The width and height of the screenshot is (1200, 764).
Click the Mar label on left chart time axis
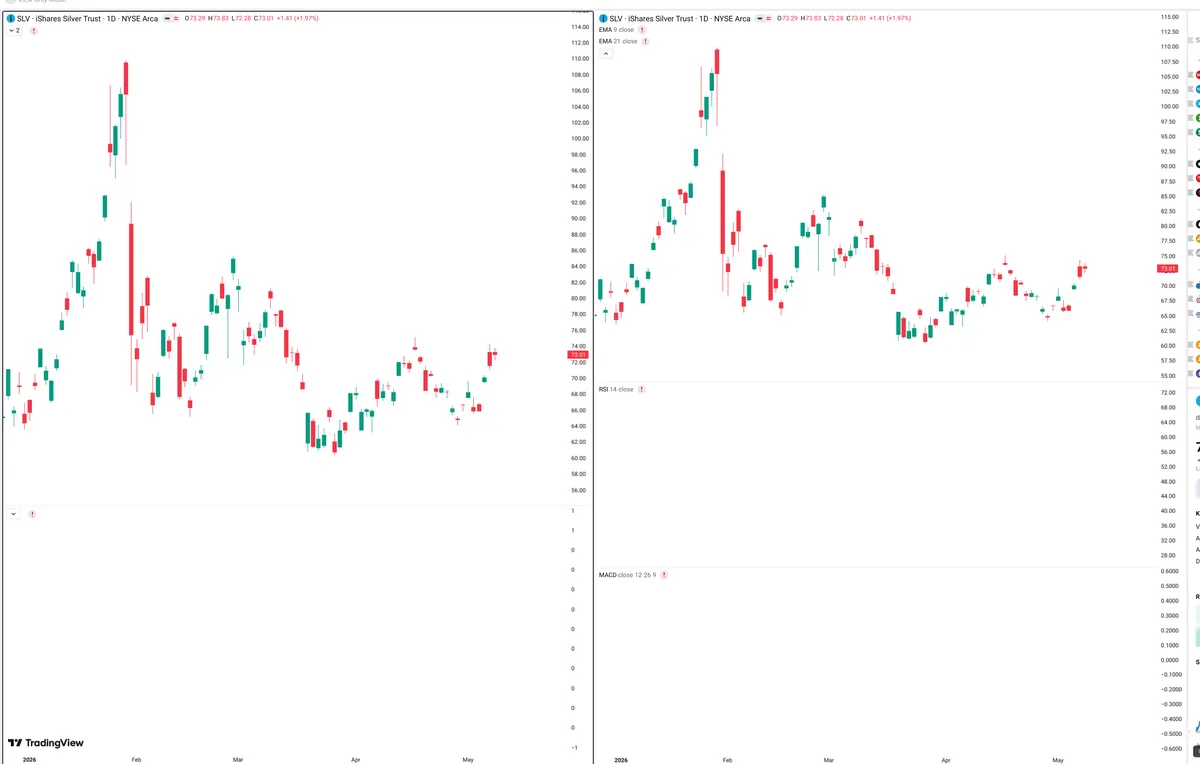coord(237,760)
